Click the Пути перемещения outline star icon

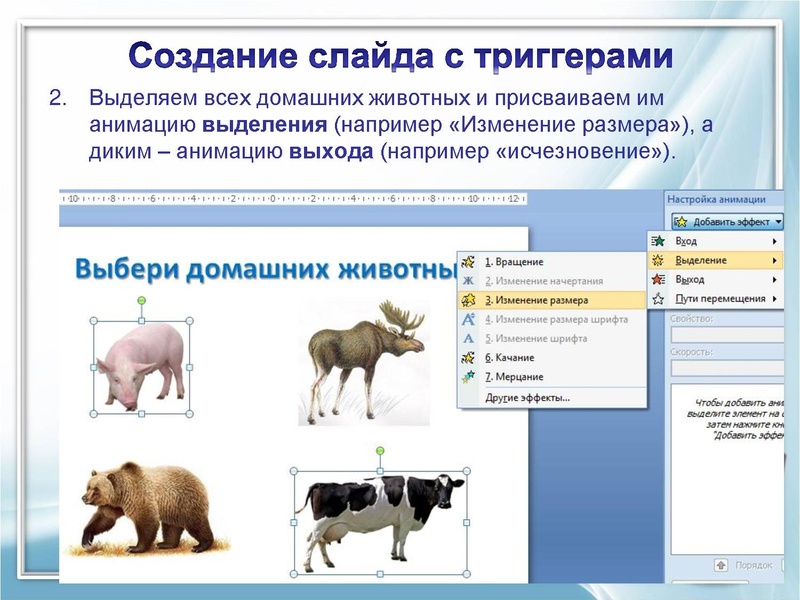tap(657, 298)
